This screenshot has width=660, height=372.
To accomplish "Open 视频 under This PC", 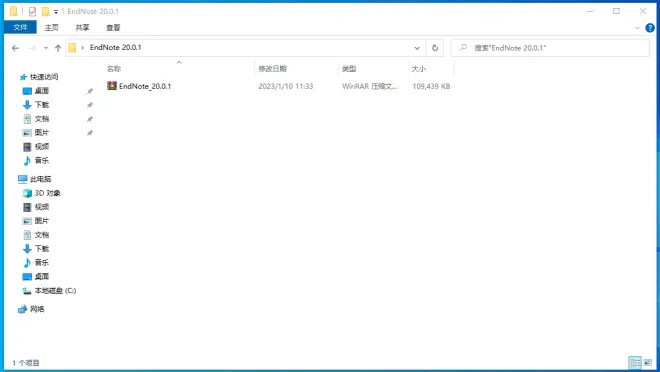I will [42, 207].
